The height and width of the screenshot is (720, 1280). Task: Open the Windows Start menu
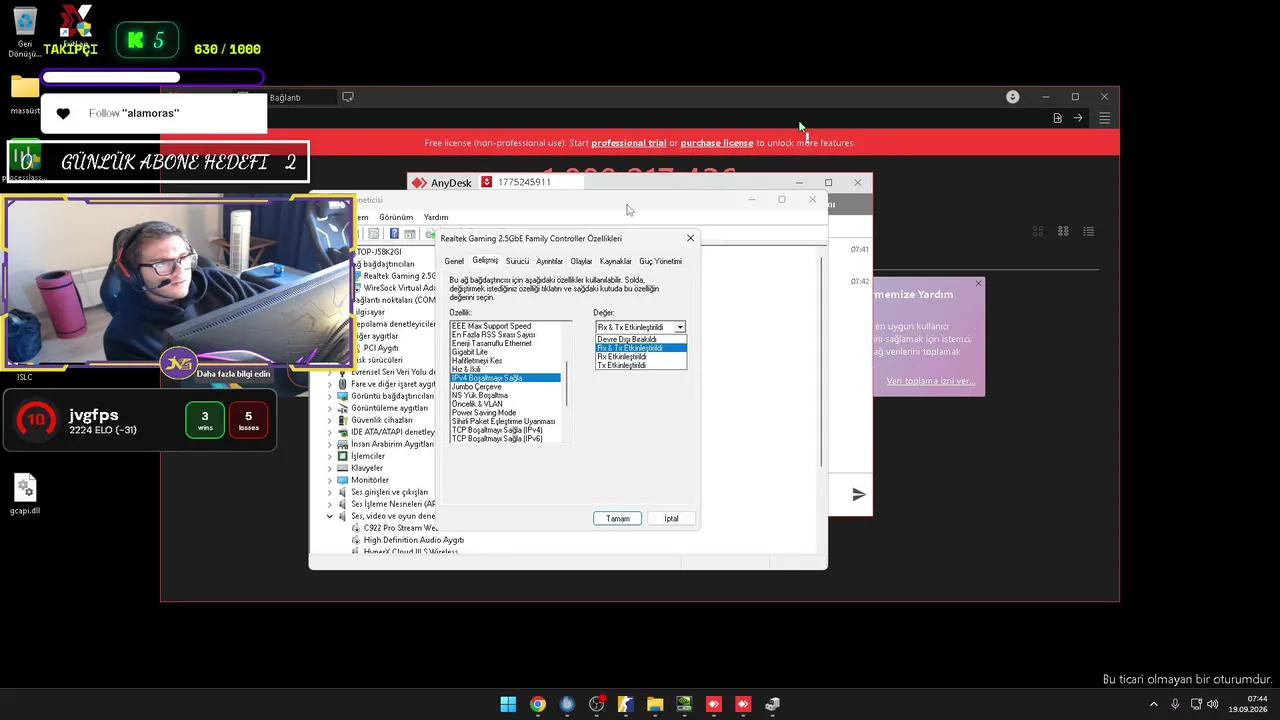[x=508, y=704]
